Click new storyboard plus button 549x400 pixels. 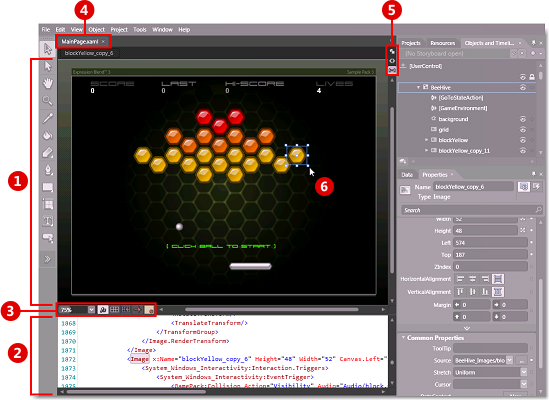pyautogui.click(x=533, y=54)
